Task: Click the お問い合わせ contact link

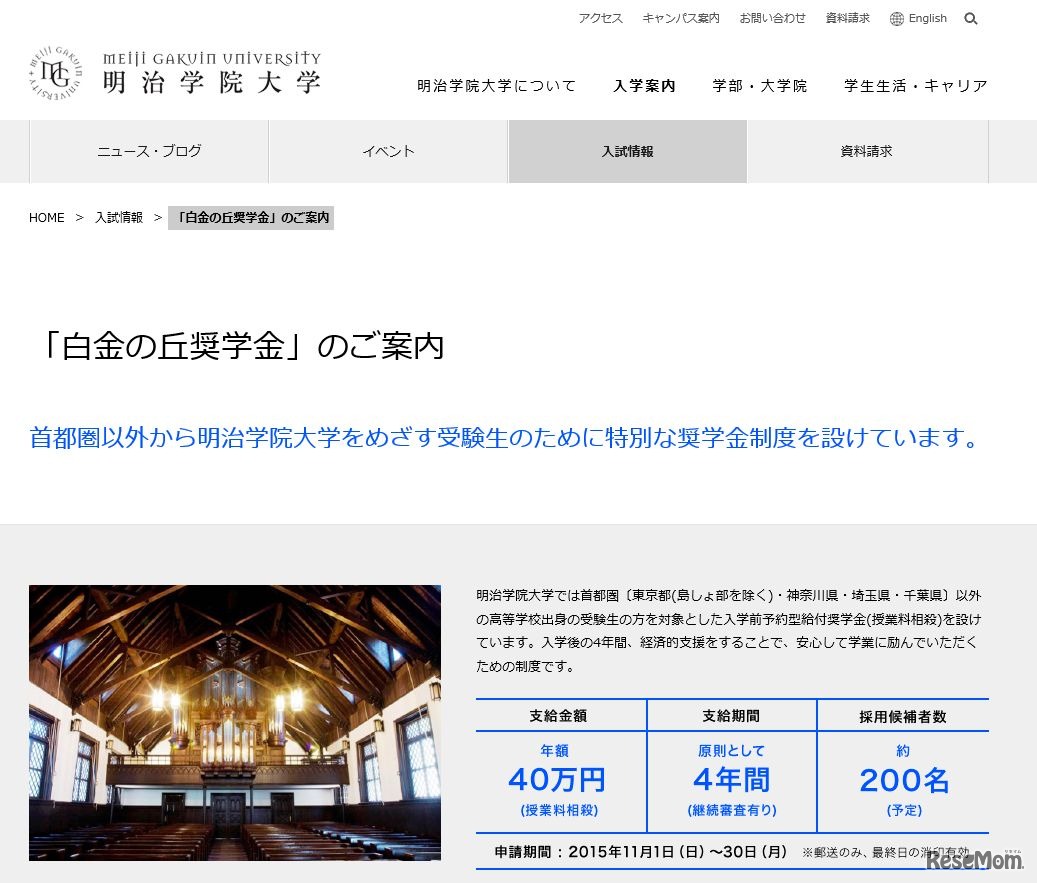Action: (773, 18)
